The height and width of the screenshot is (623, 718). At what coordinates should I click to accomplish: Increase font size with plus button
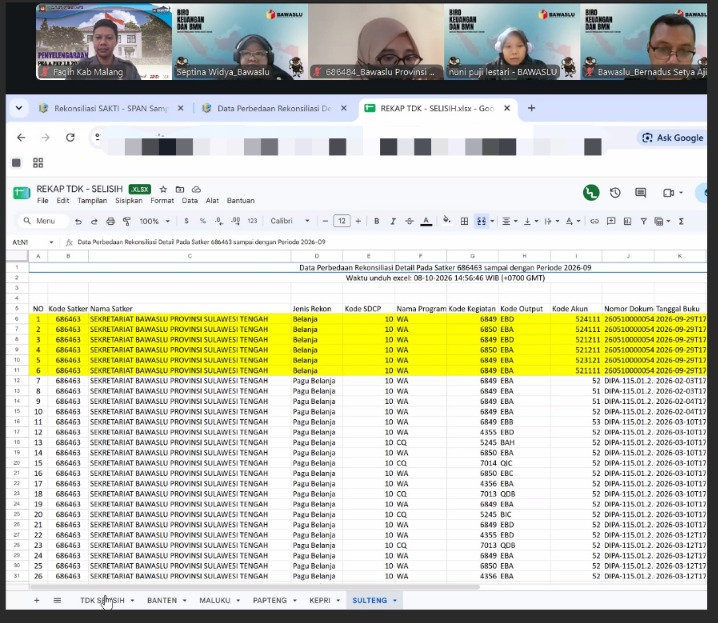(358, 221)
